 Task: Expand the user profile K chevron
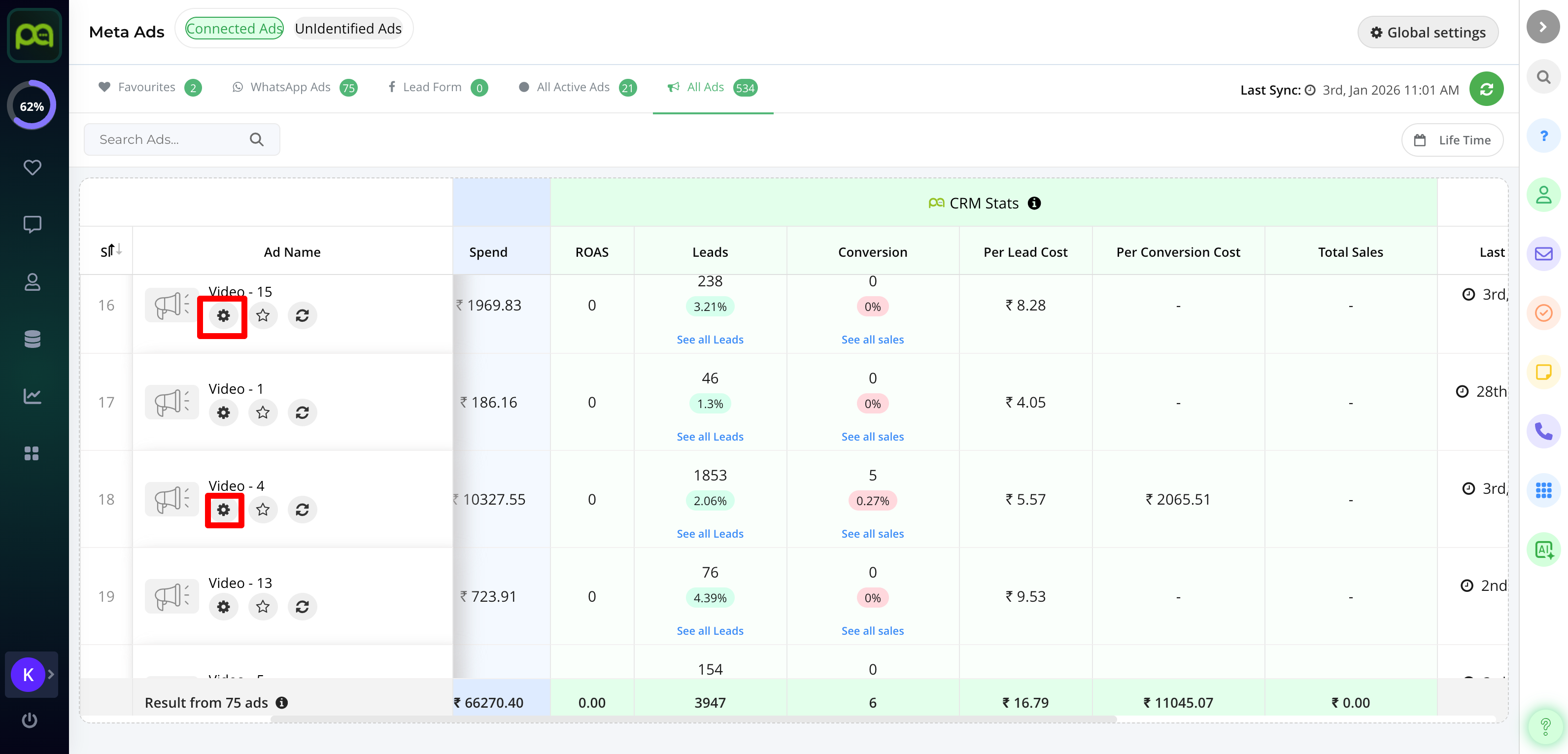[51, 674]
